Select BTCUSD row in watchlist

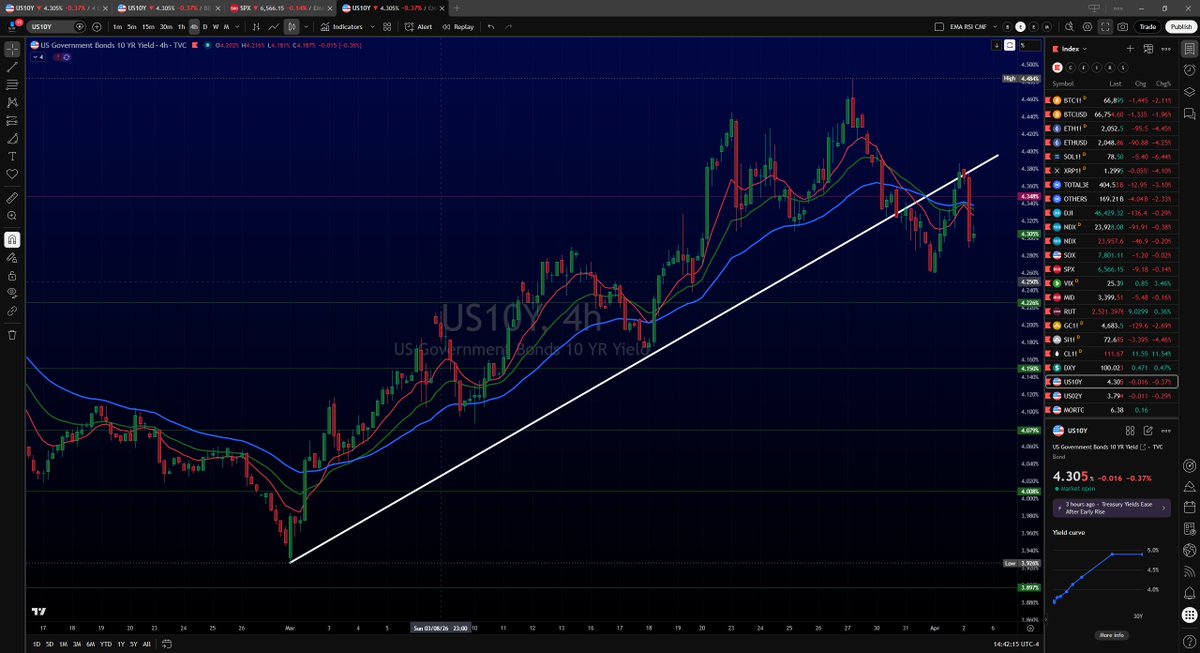(x=1111, y=114)
